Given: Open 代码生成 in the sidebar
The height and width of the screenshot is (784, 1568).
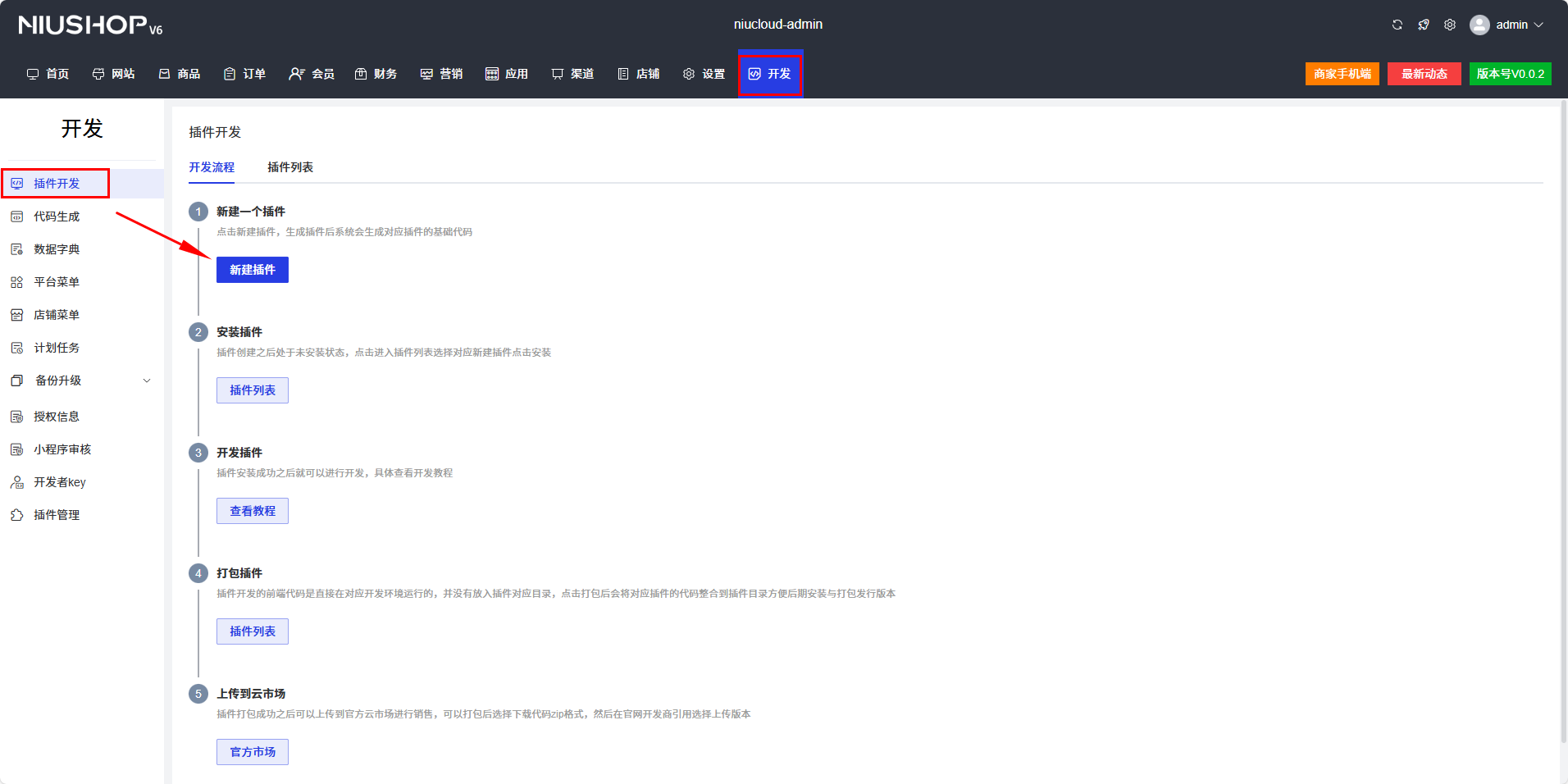Looking at the screenshot, I should coord(56,217).
